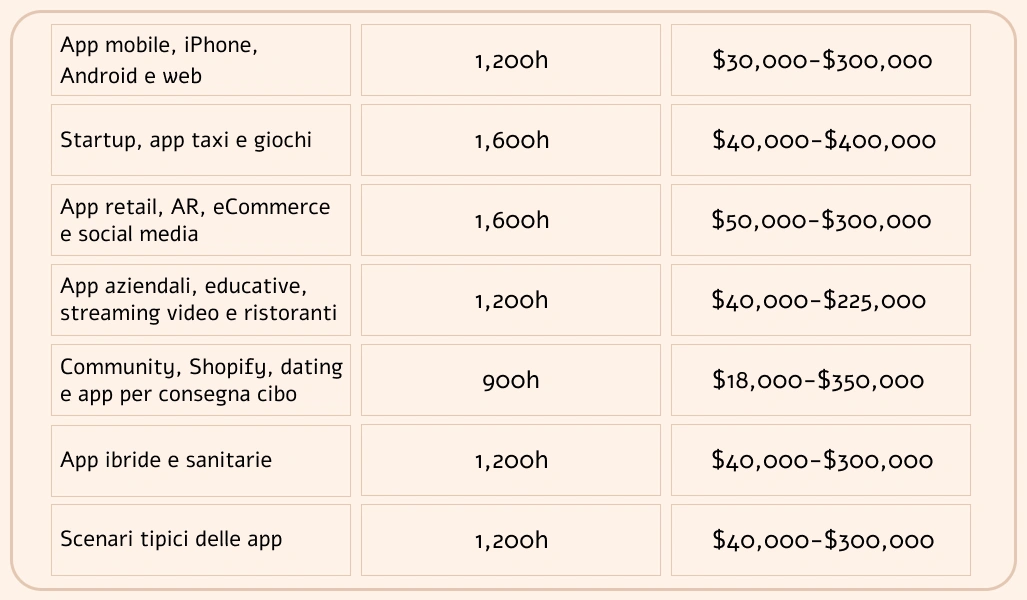Click 1,200h in the Scenari tipici row
The image size is (1027, 600).
(x=511, y=540)
